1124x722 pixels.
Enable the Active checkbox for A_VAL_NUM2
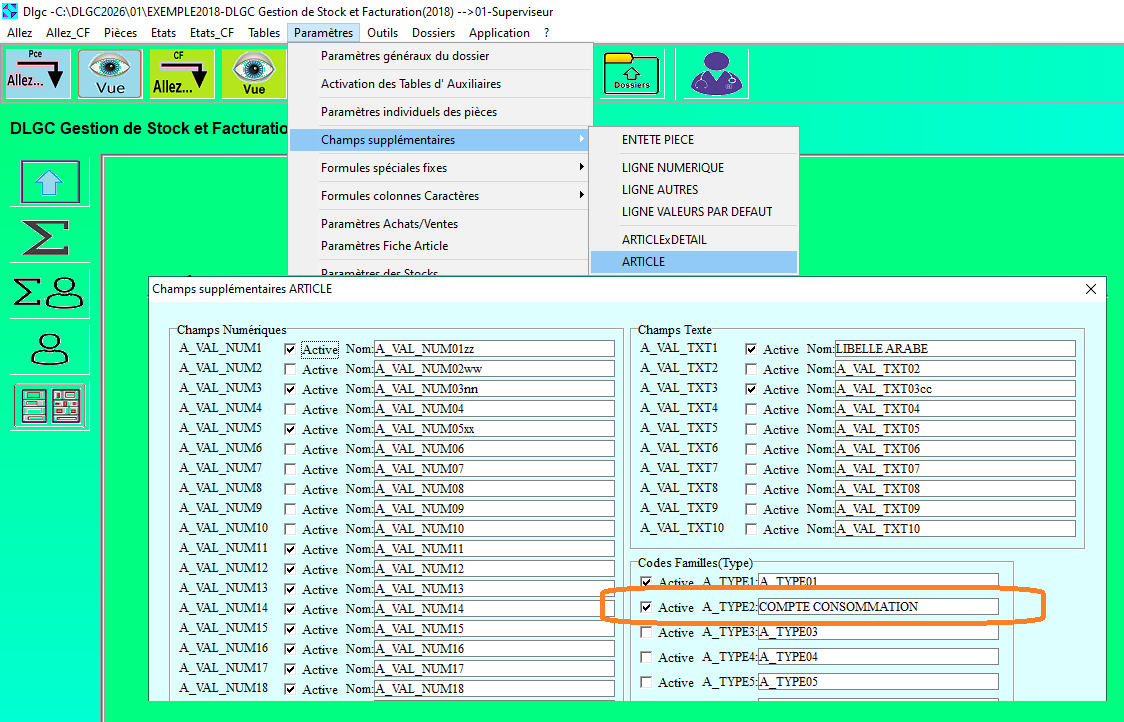290,369
